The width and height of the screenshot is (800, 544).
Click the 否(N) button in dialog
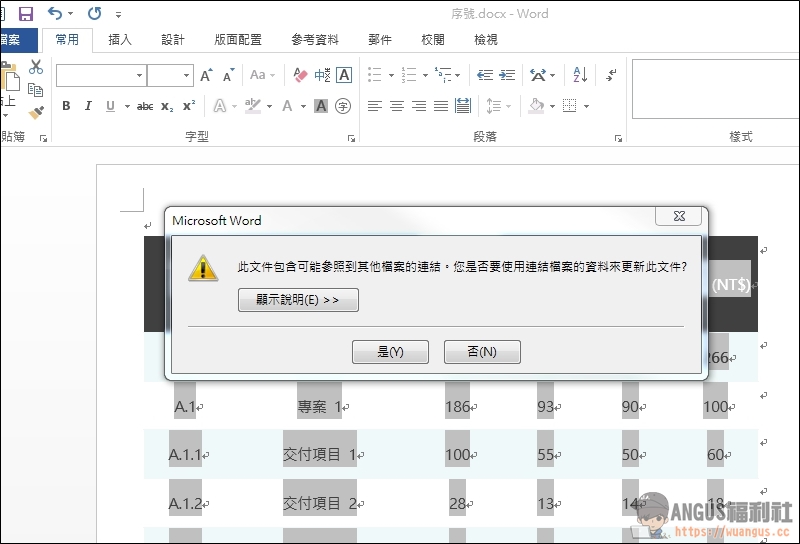pos(482,352)
